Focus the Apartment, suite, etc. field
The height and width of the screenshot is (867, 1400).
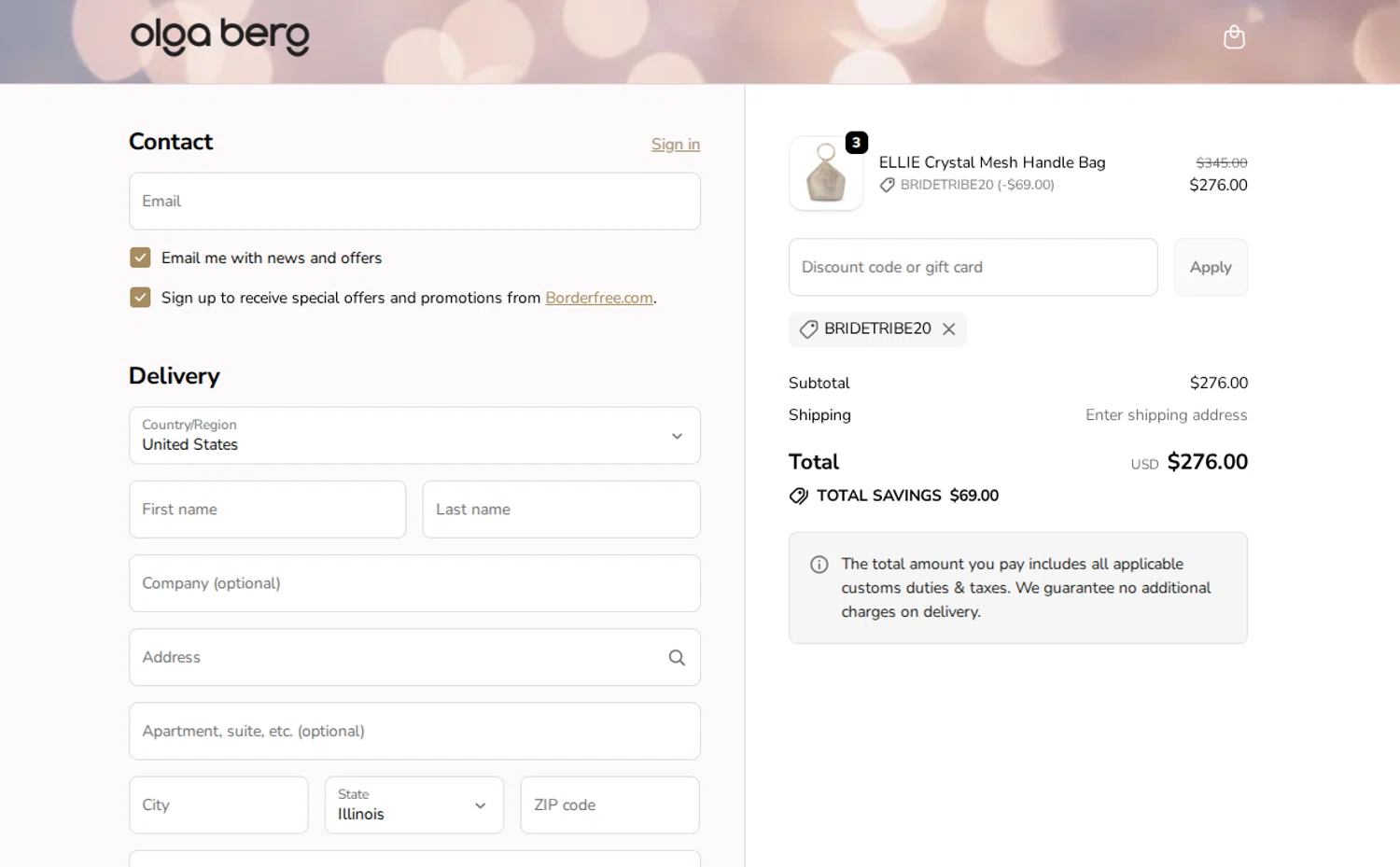point(414,731)
